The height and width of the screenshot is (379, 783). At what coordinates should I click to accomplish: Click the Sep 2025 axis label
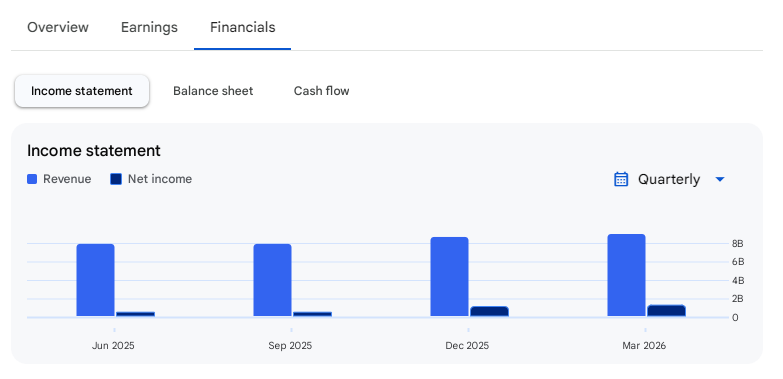290,346
